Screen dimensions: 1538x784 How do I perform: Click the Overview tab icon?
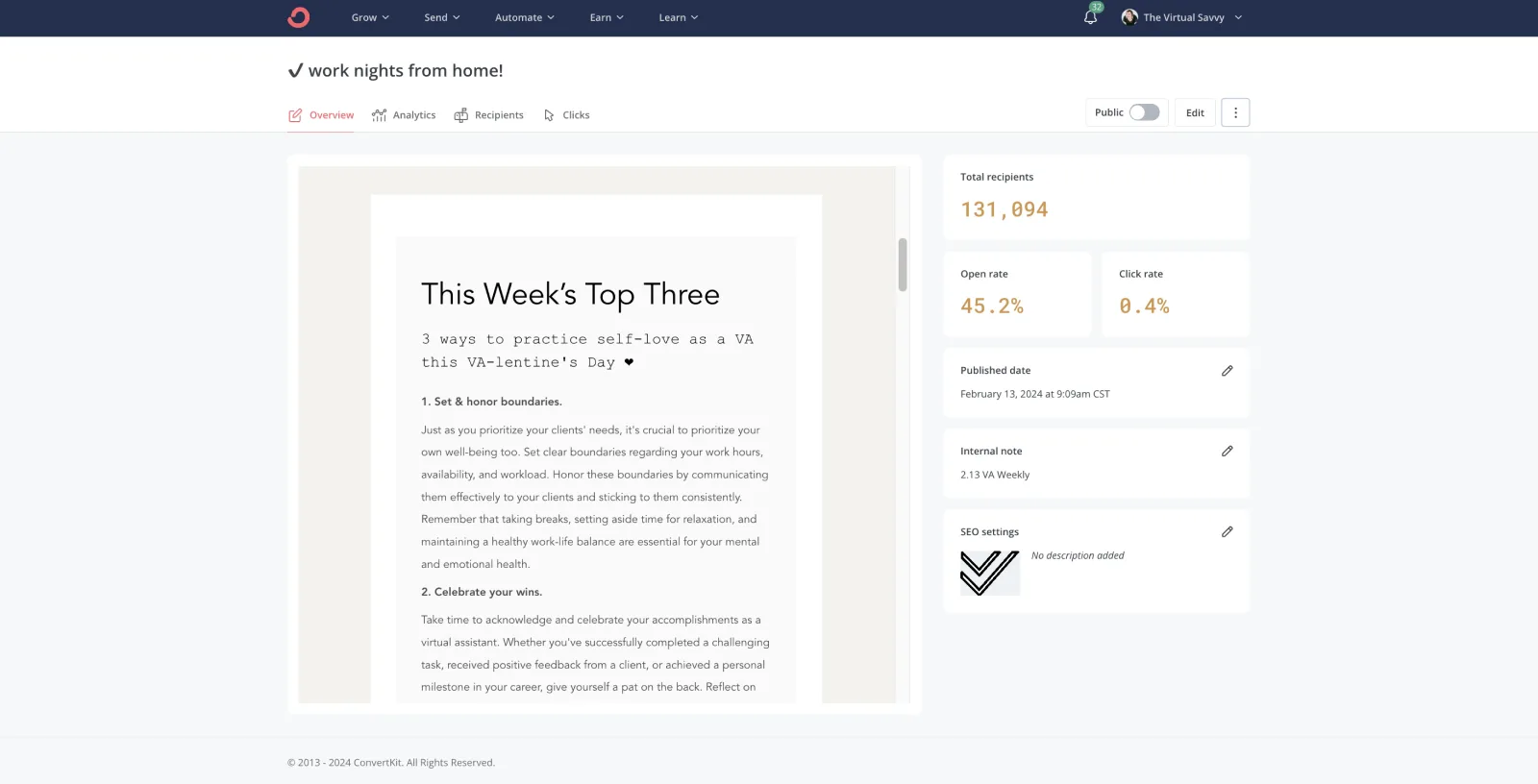tap(295, 115)
